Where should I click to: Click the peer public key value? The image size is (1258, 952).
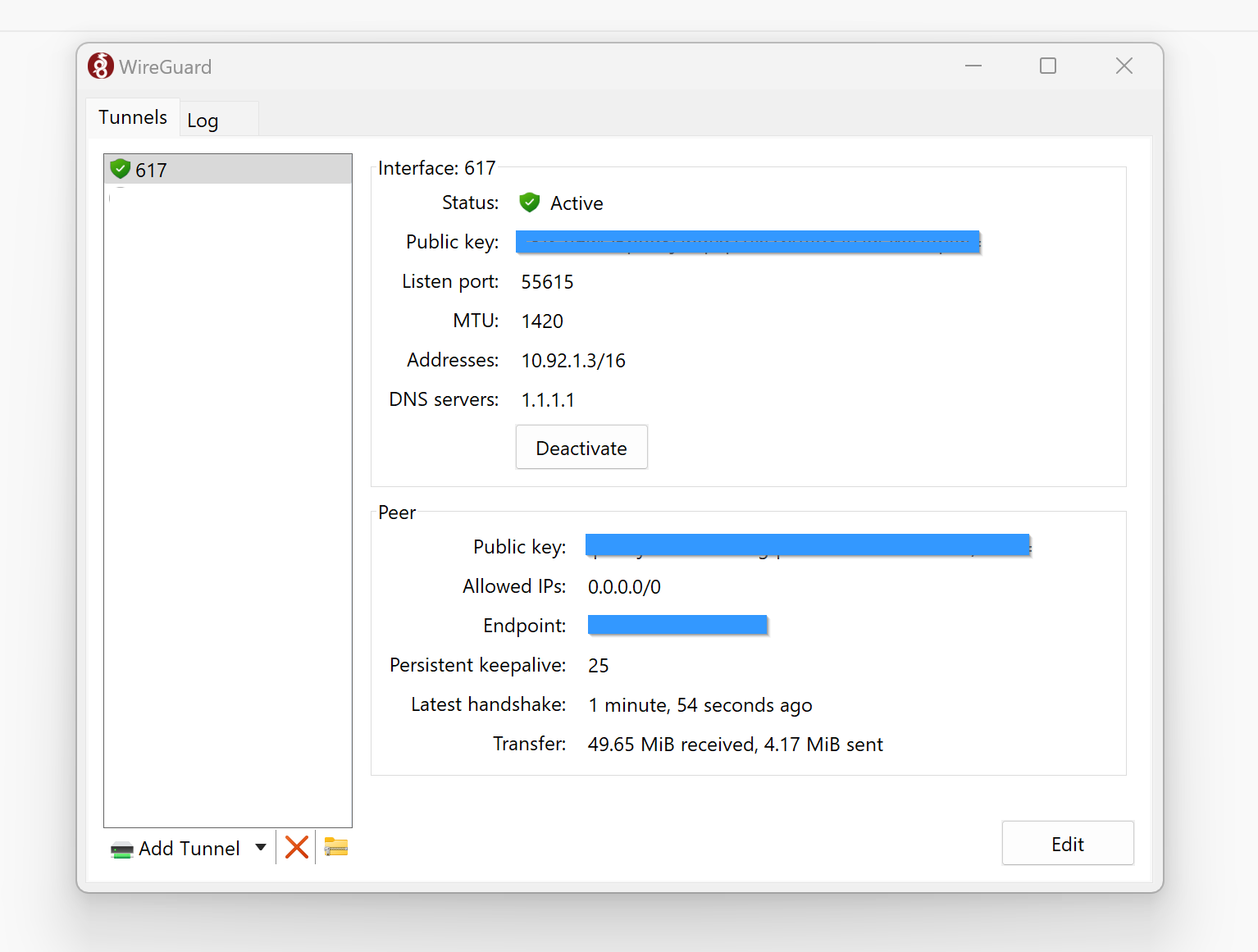[x=807, y=544]
